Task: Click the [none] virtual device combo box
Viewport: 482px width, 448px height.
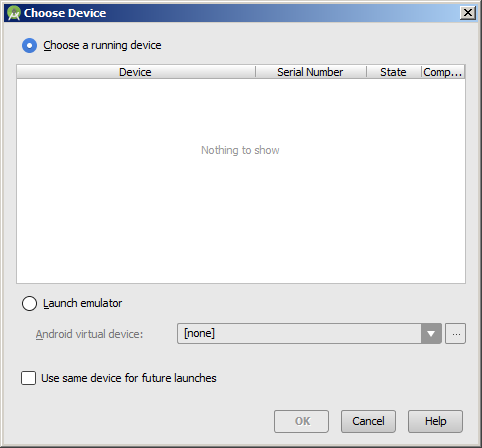Action: [309, 333]
